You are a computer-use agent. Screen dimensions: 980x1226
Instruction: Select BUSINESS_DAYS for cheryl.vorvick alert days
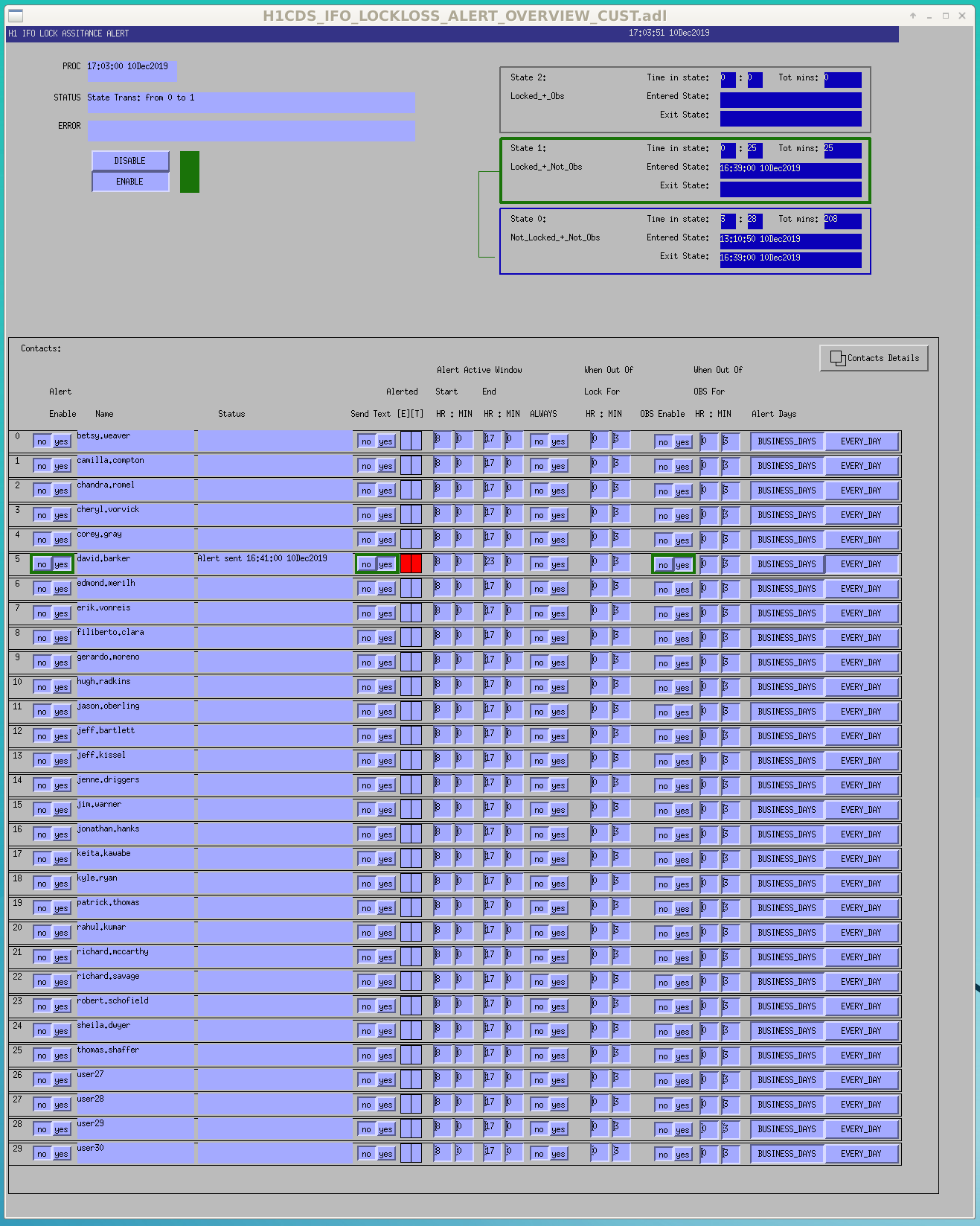point(787,515)
